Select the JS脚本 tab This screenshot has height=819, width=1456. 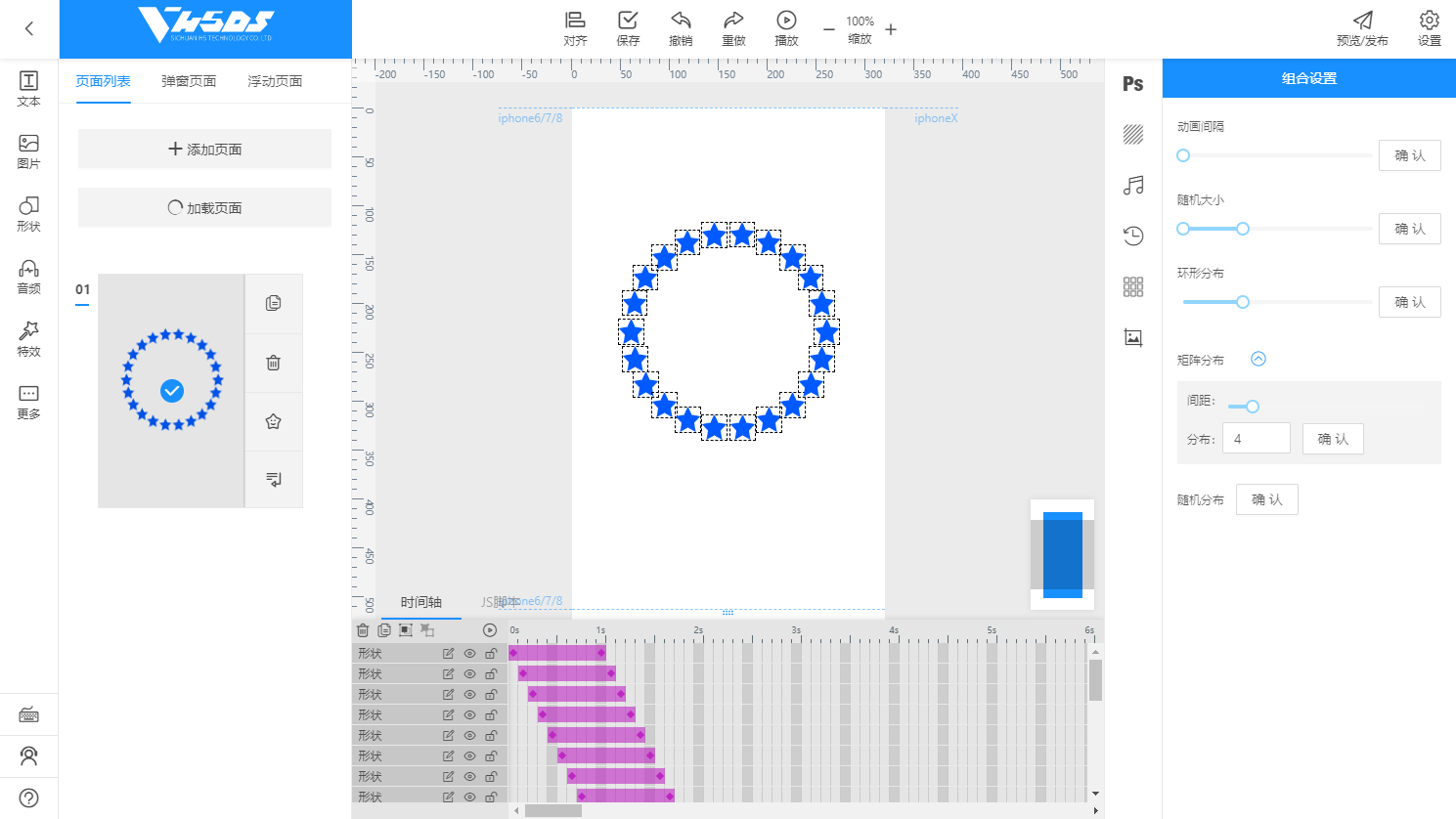[x=500, y=602]
